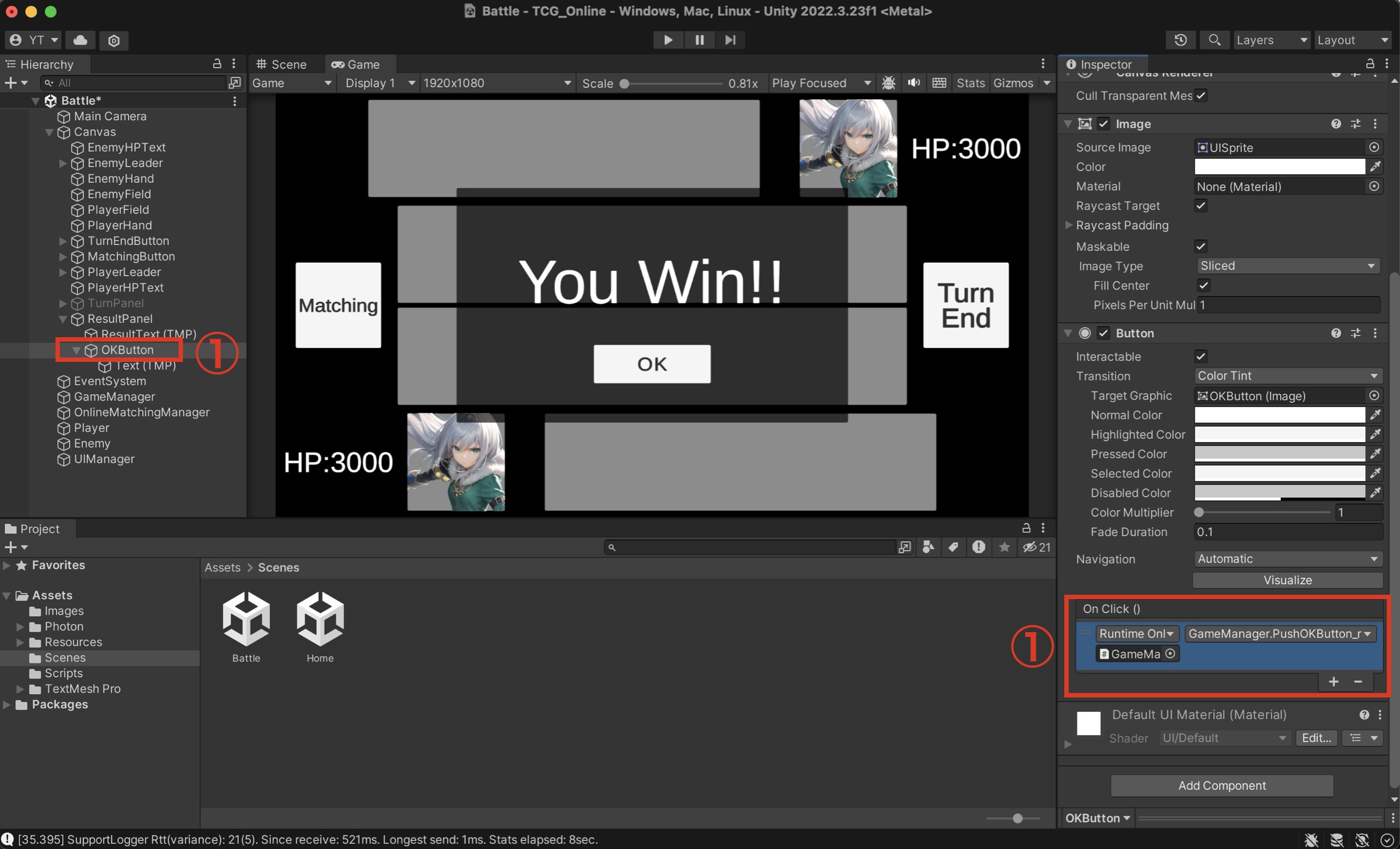Open Unity cloud services icon
The image size is (1400, 849).
[80, 40]
